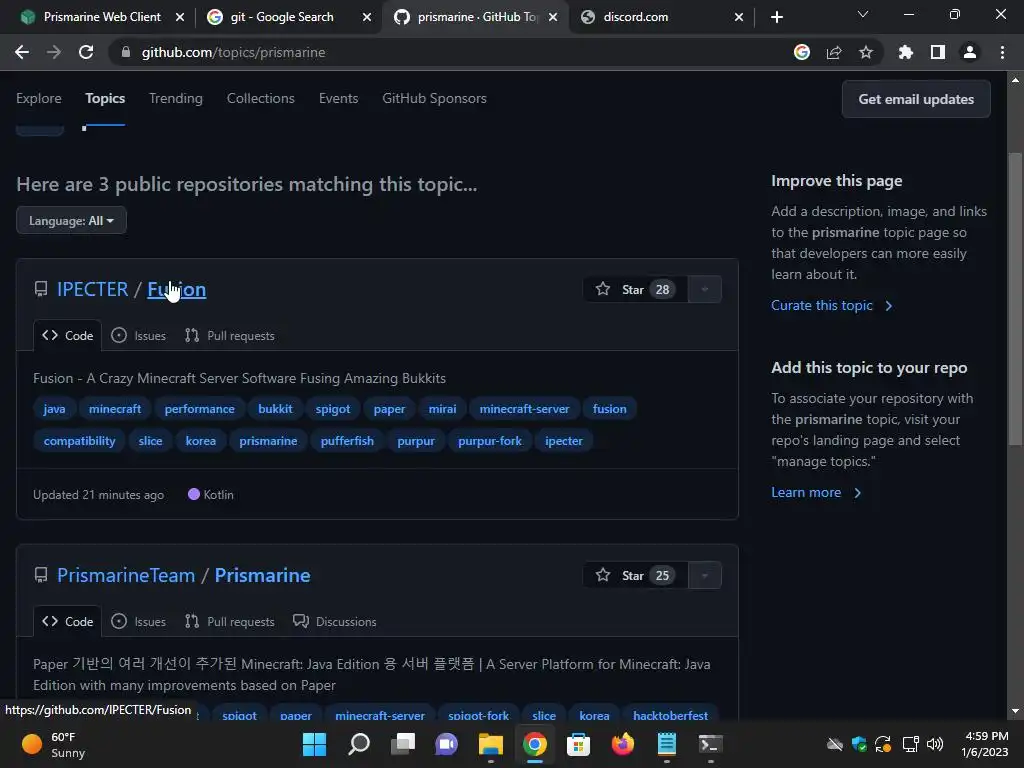The width and height of the screenshot is (1024, 768).
Task: Click Curate this topic link
Action: pyautogui.click(x=831, y=306)
